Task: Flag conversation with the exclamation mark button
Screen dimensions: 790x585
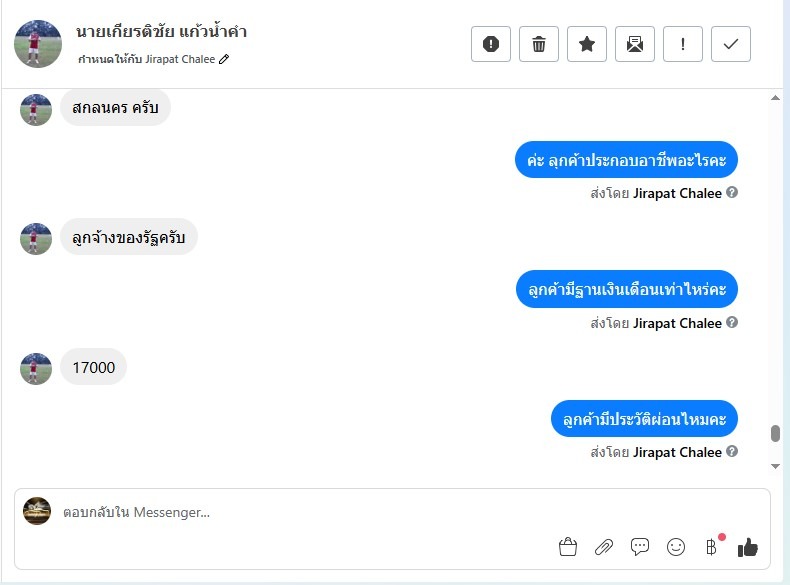Action: tap(683, 44)
